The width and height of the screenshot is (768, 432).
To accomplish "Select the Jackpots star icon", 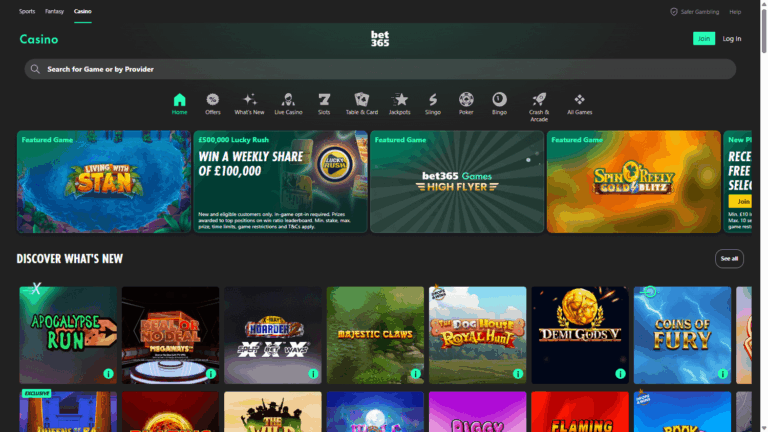I will tap(400, 102).
